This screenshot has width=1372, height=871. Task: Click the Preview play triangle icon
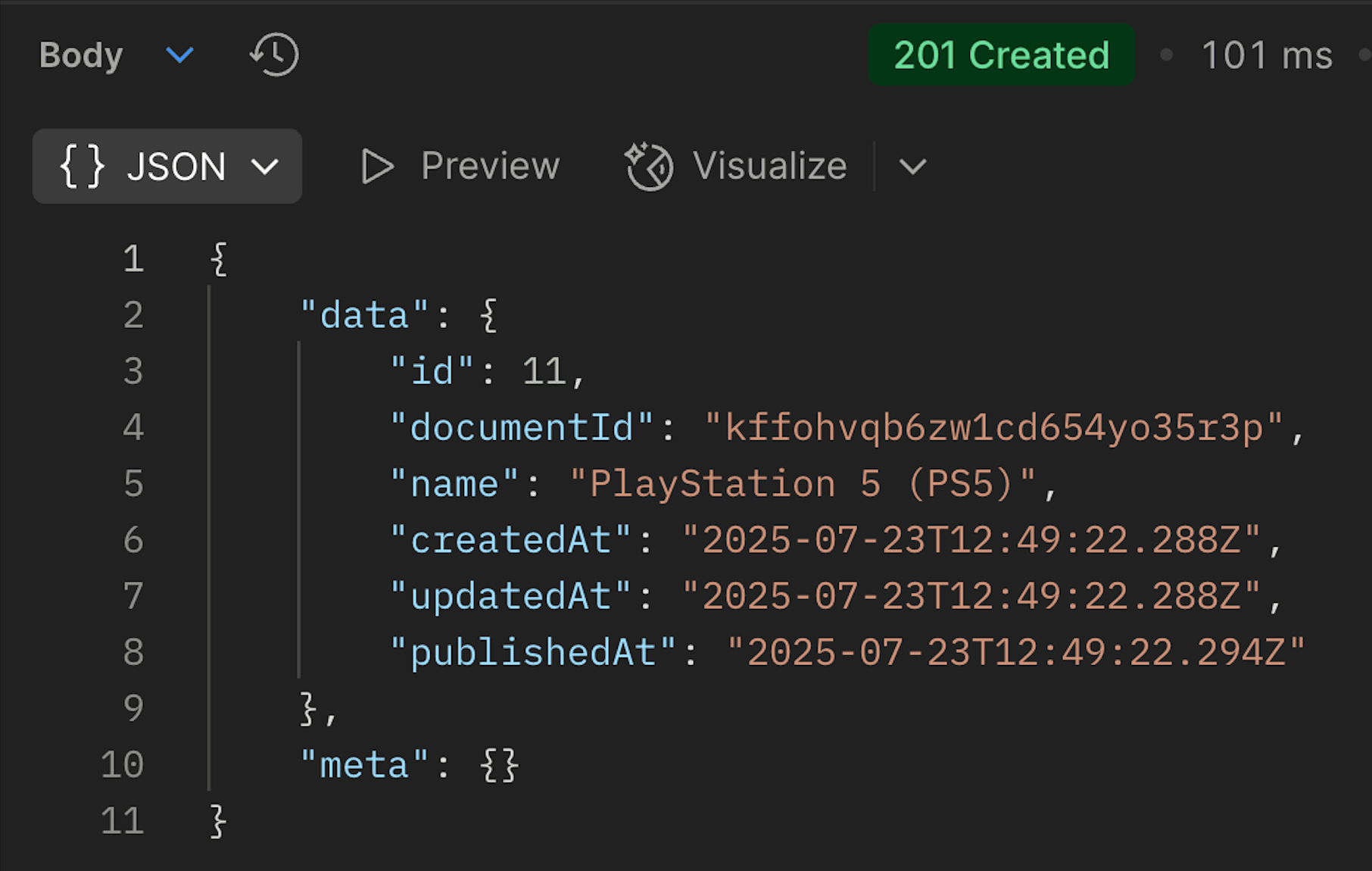(x=377, y=166)
